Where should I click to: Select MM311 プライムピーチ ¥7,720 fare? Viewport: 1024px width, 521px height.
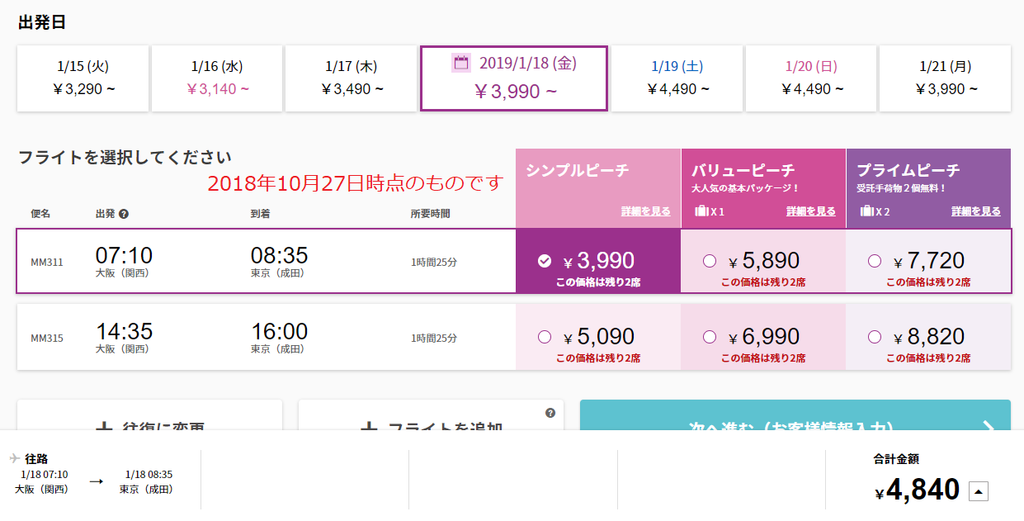coord(928,261)
